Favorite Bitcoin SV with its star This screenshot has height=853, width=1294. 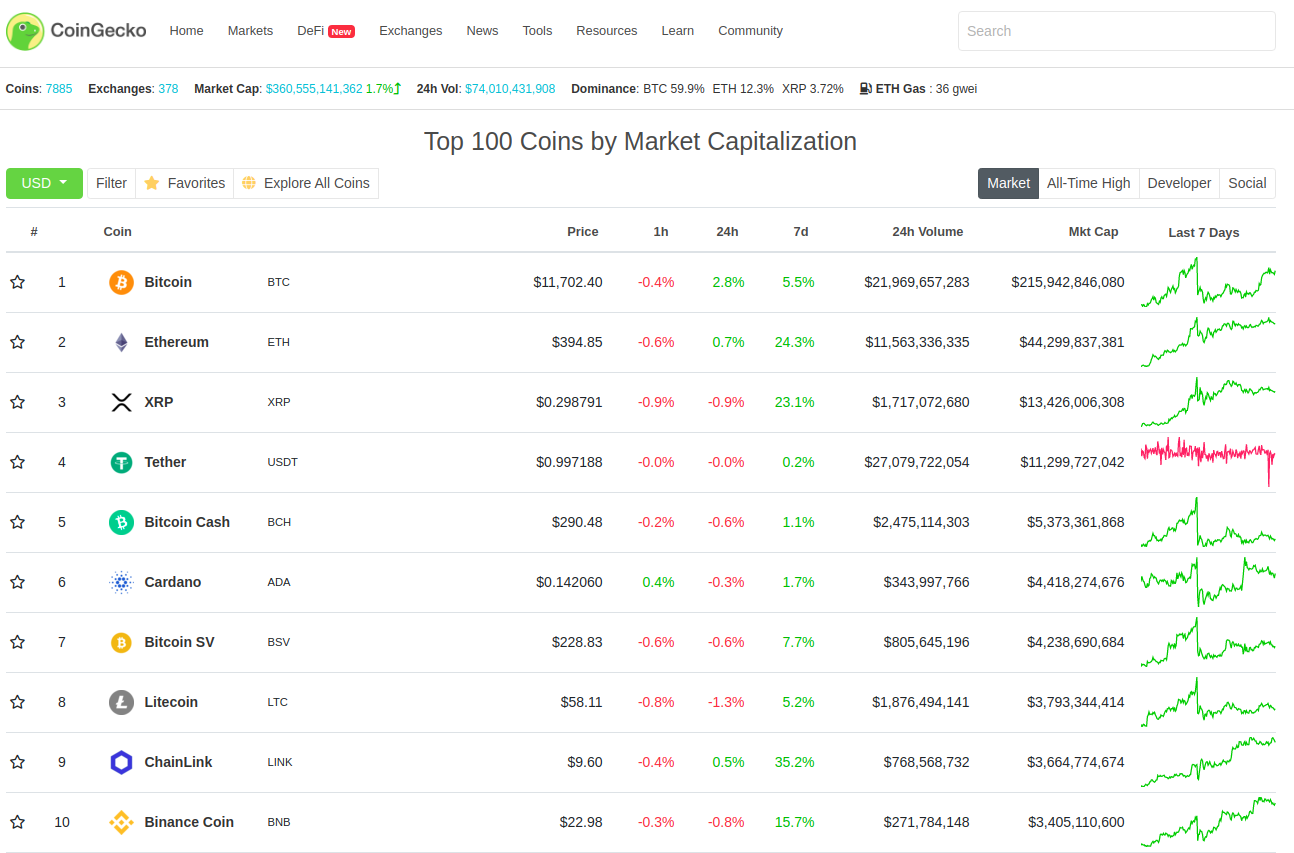[17, 642]
